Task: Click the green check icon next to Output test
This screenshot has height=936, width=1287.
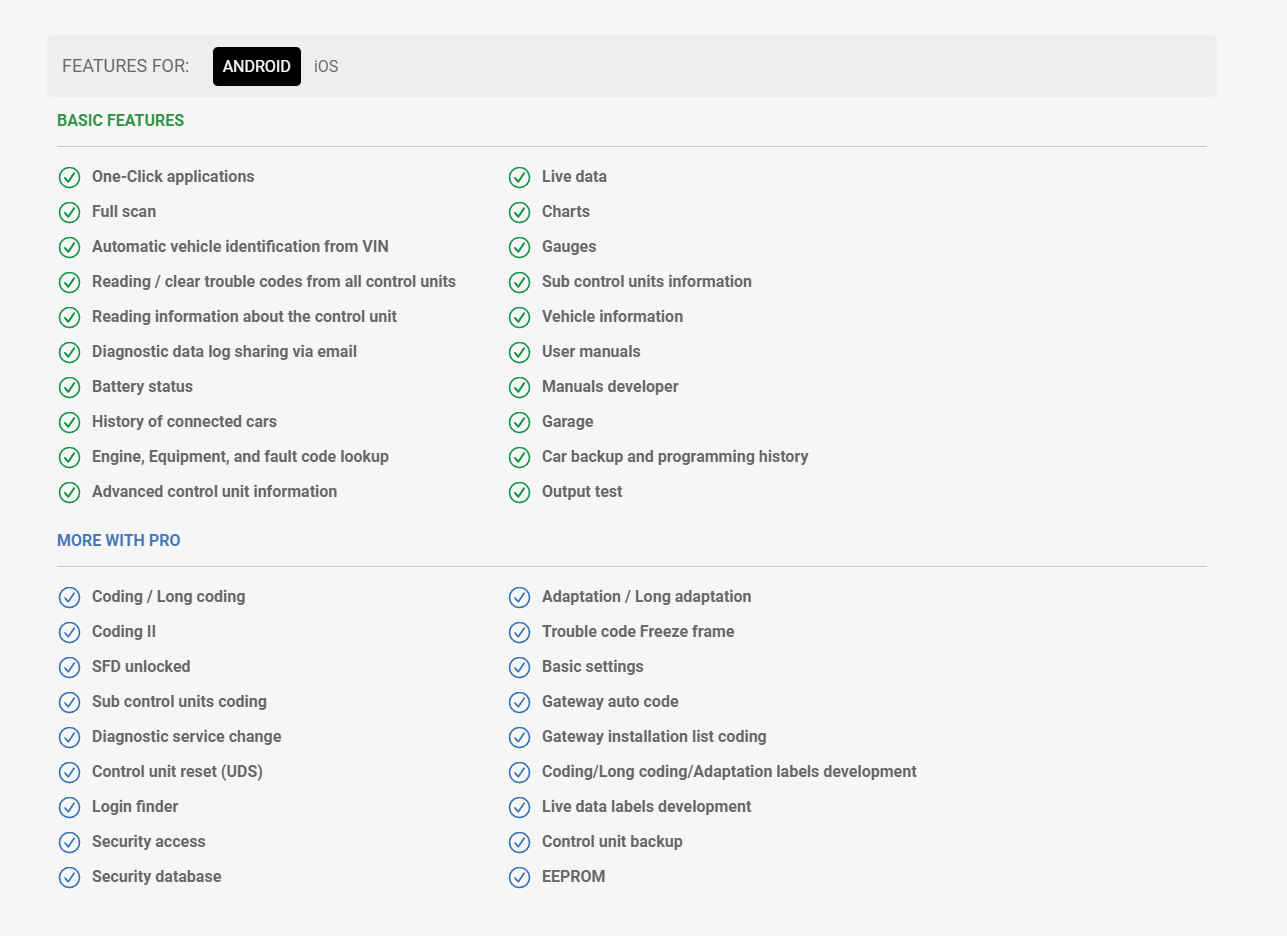Action: click(x=519, y=492)
